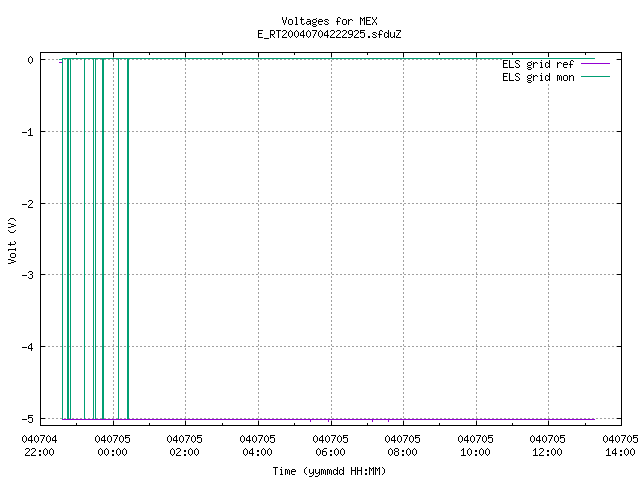This screenshot has height=480, width=640.
Task: Click the y-axis tick label -2
Action: [28, 204]
